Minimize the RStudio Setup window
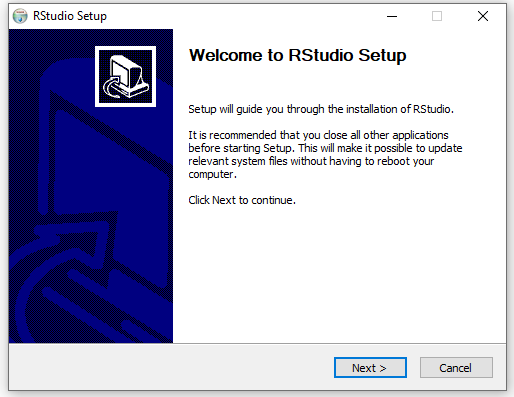 coord(392,16)
